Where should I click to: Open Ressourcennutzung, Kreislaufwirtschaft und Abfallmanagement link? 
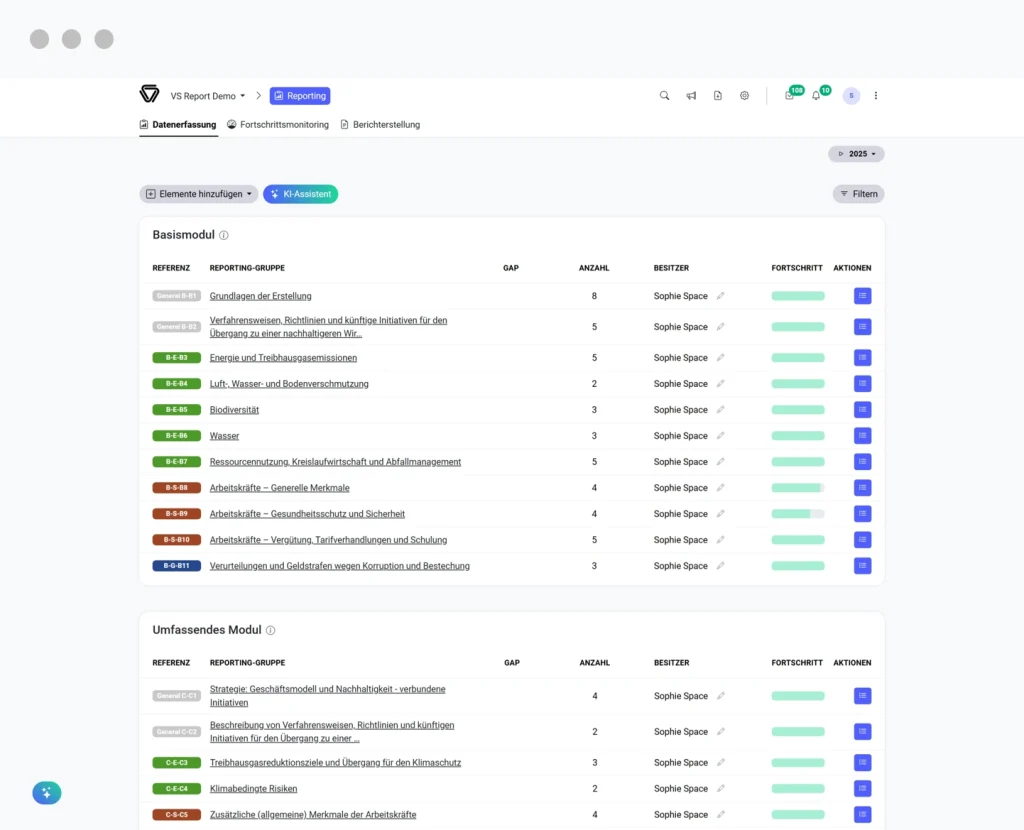coord(335,462)
